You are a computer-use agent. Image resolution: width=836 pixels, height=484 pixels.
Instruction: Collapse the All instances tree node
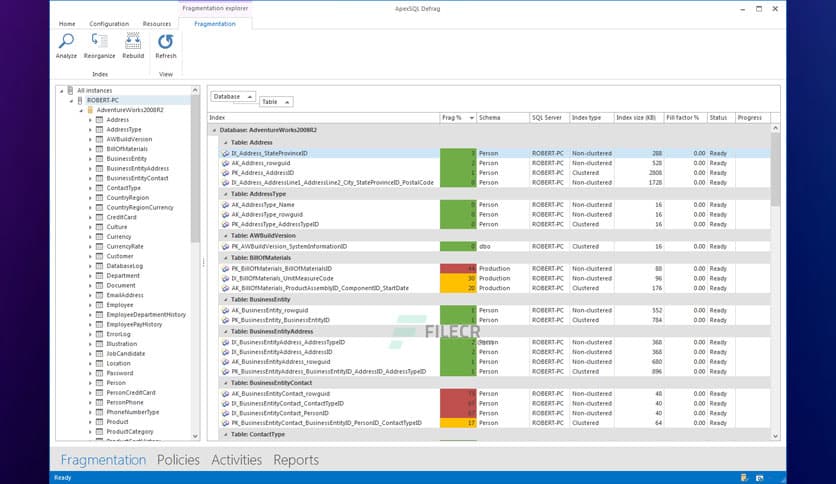coord(61,91)
